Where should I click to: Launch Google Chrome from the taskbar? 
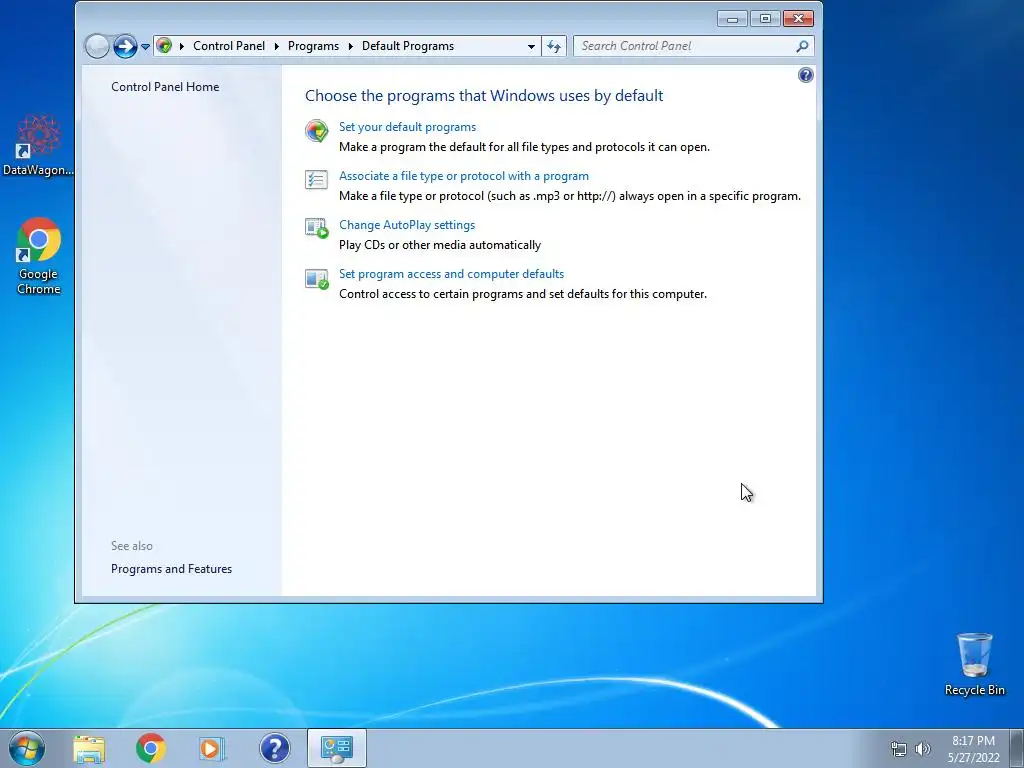[151, 748]
